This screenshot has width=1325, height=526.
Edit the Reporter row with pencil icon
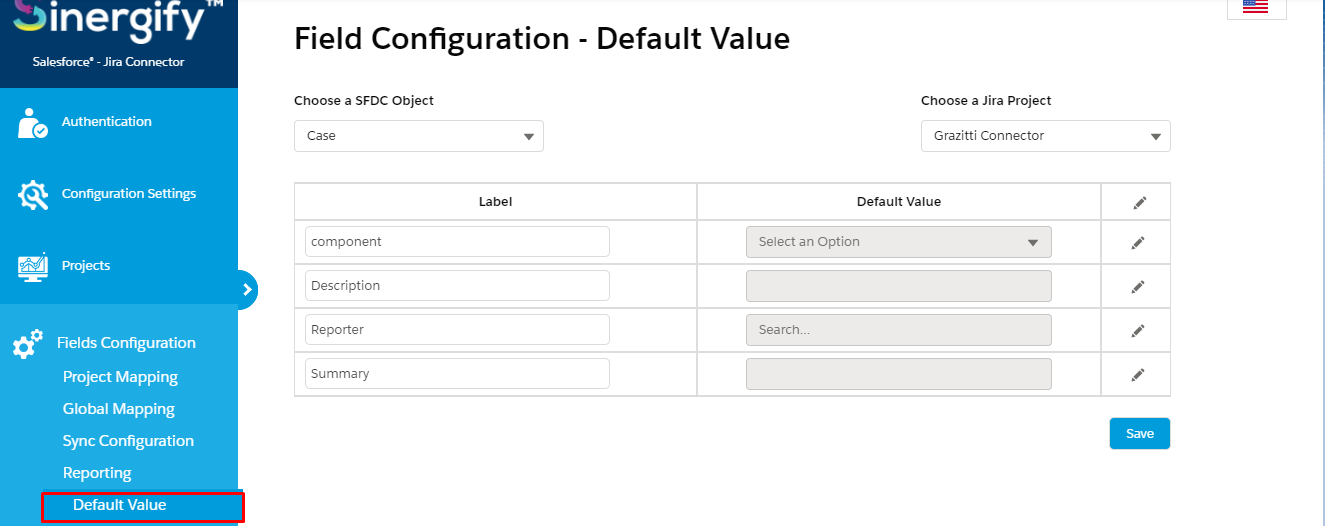(1138, 331)
